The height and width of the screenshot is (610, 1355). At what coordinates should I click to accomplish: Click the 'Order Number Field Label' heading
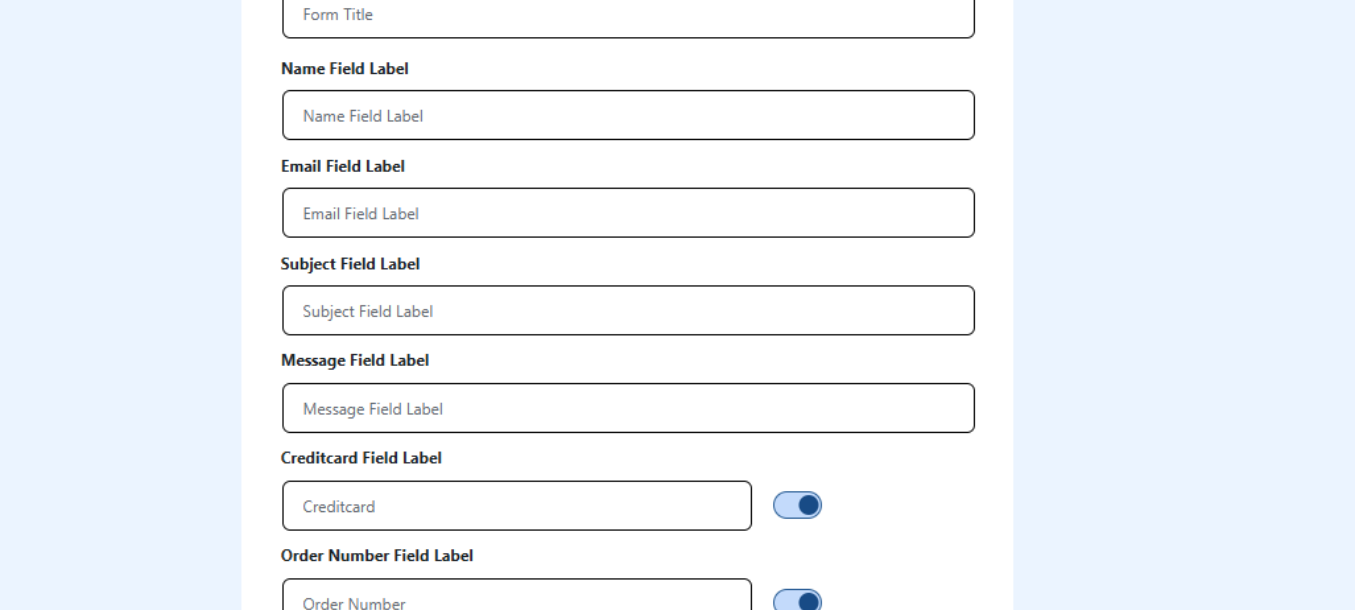pos(377,556)
